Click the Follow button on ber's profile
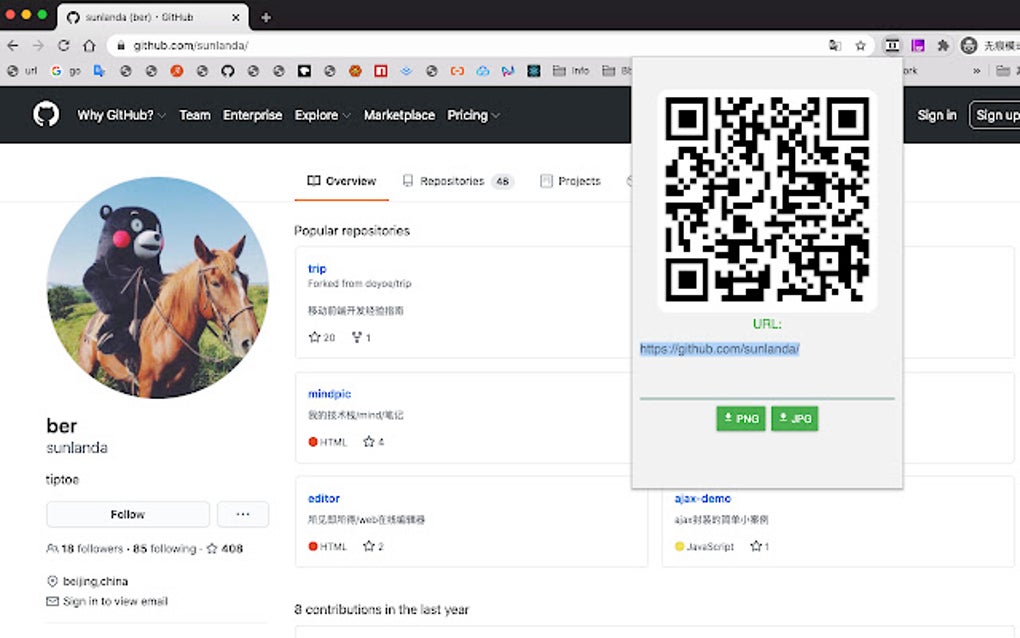This screenshot has height=638, width=1020. [x=127, y=514]
